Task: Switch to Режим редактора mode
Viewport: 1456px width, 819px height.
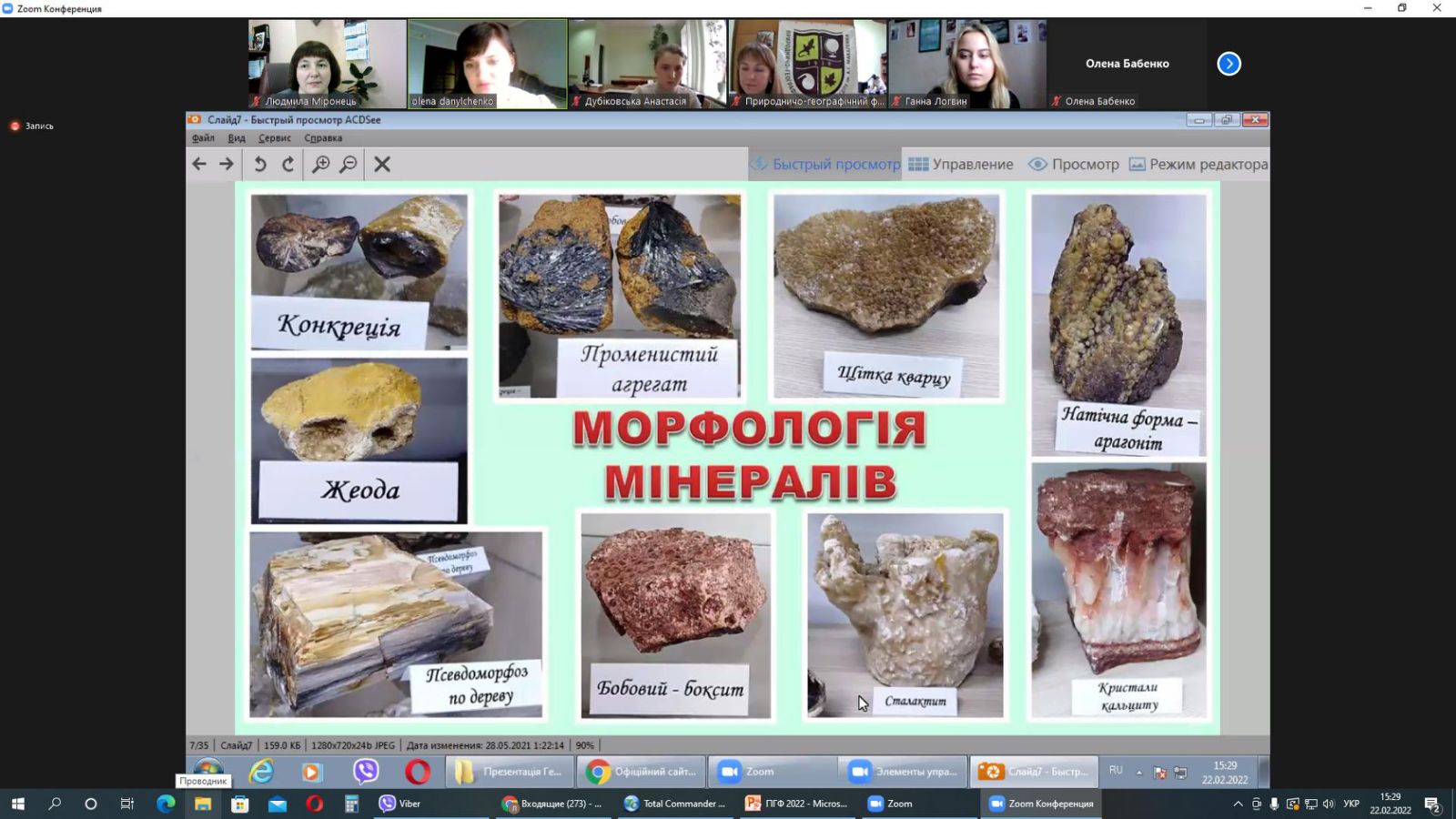Action: 1198,165
